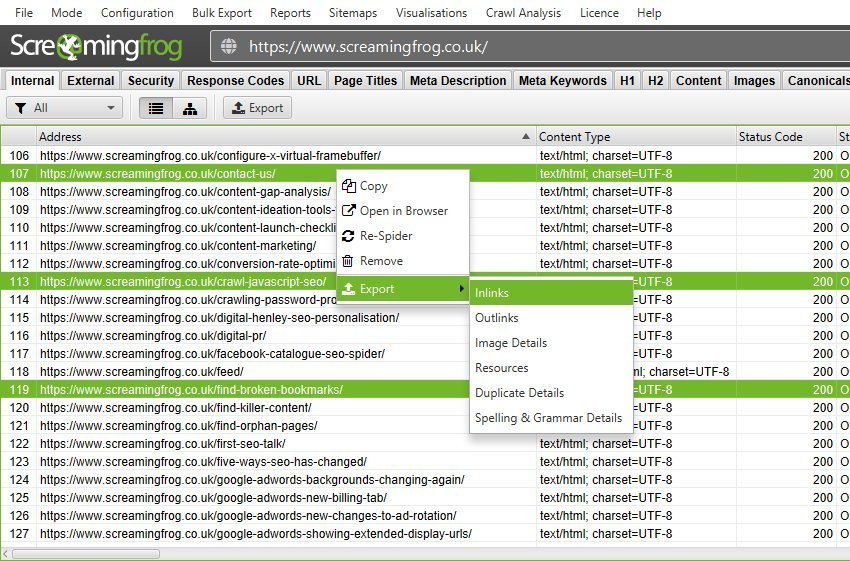Choose Open in Browser from context menu
The height and width of the screenshot is (562, 850).
pyautogui.click(x=403, y=211)
